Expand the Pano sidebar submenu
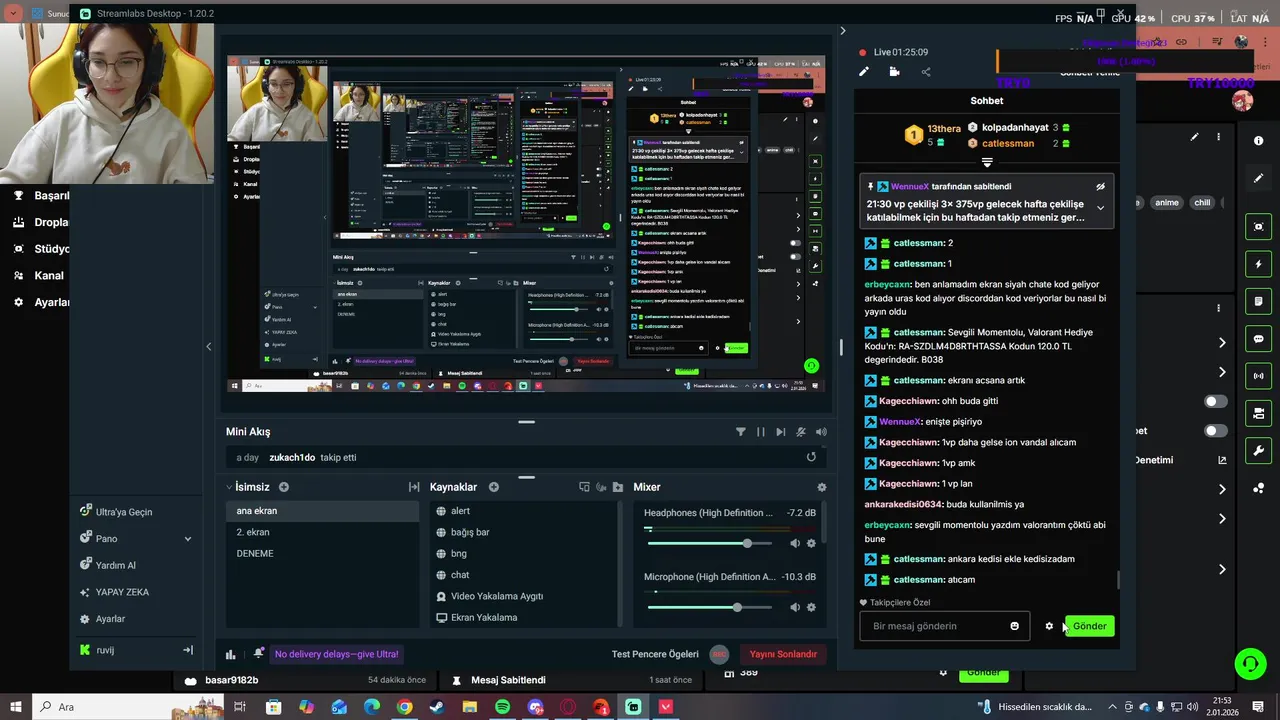 click(x=187, y=539)
